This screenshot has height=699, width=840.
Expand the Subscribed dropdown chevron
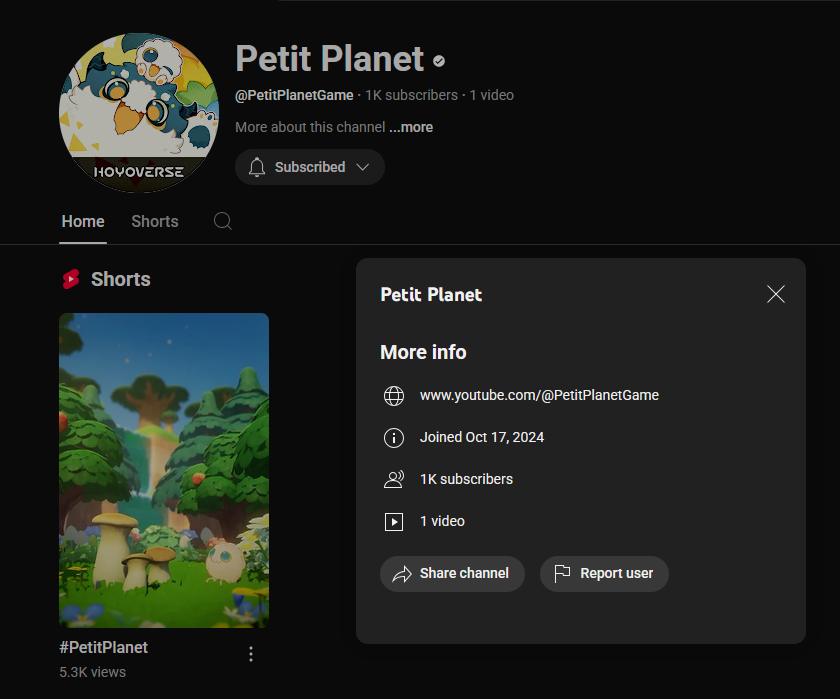click(x=363, y=167)
